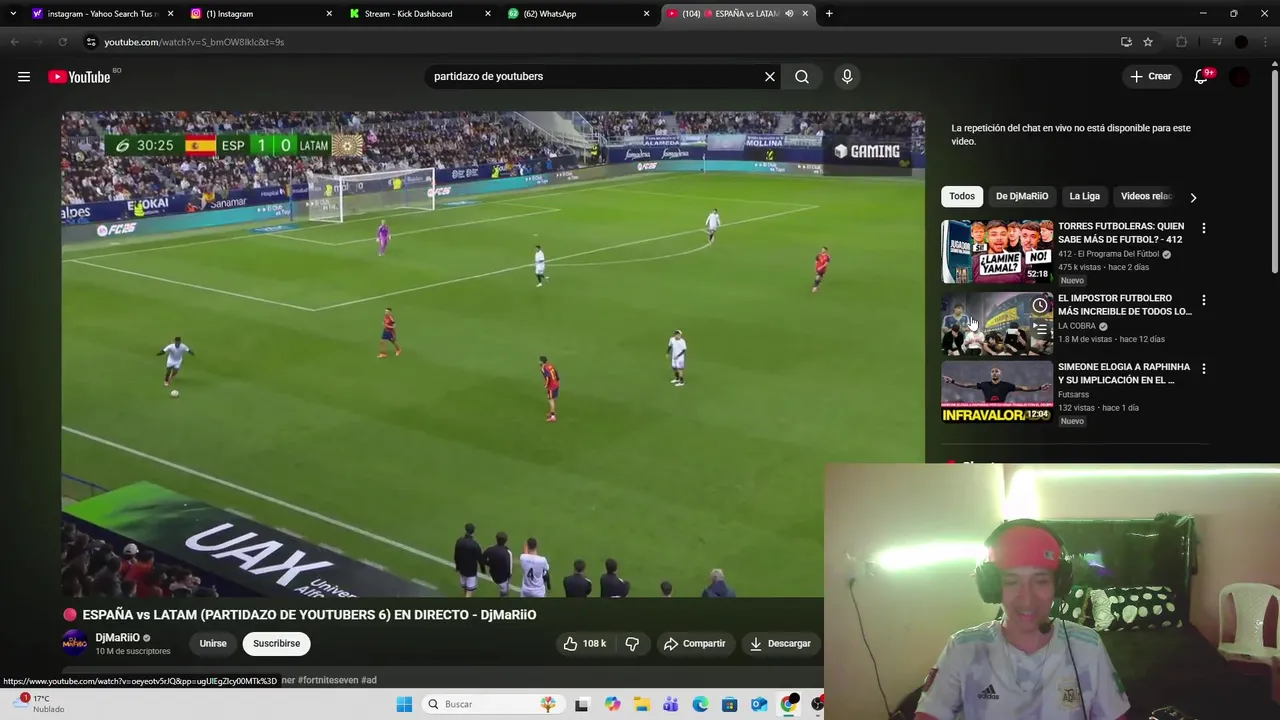Open the INFRAVALOR Simeone thumbnail

pyautogui.click(x=997, y=392)
